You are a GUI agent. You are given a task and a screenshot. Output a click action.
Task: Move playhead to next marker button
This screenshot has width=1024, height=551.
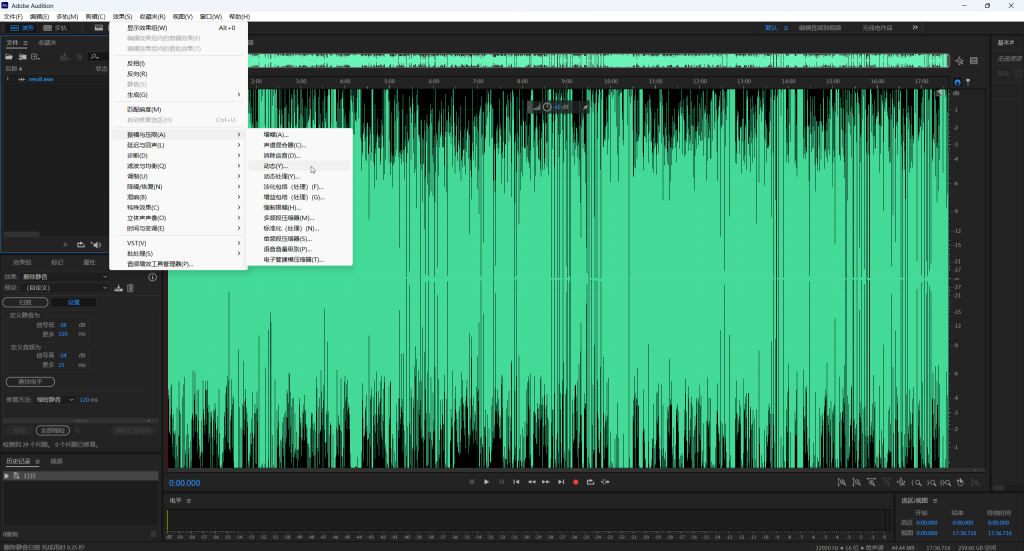pos(561,482)
